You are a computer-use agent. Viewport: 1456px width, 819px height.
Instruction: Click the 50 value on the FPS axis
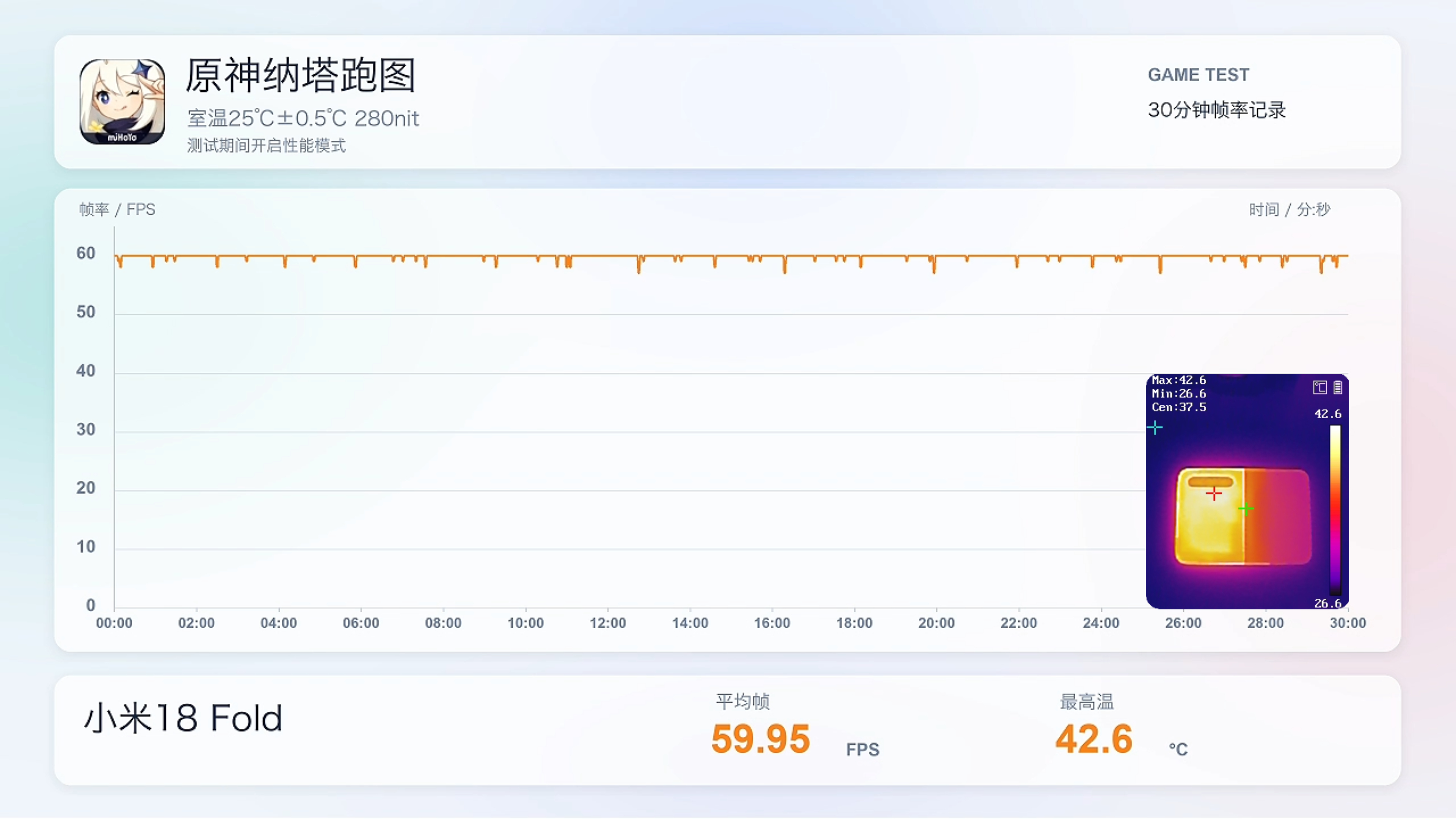86,312
